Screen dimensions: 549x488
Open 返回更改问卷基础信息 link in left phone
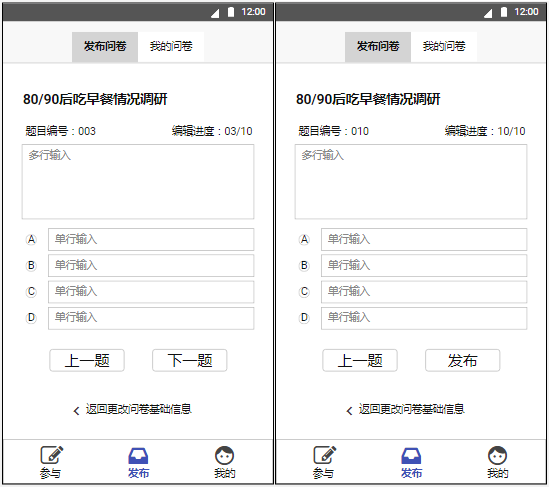pos(139,410)
